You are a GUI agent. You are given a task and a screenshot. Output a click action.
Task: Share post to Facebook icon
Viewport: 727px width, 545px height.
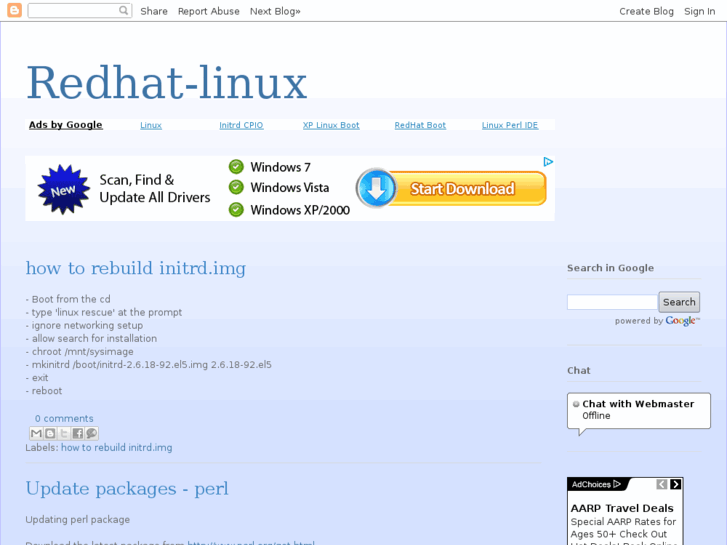77,433
